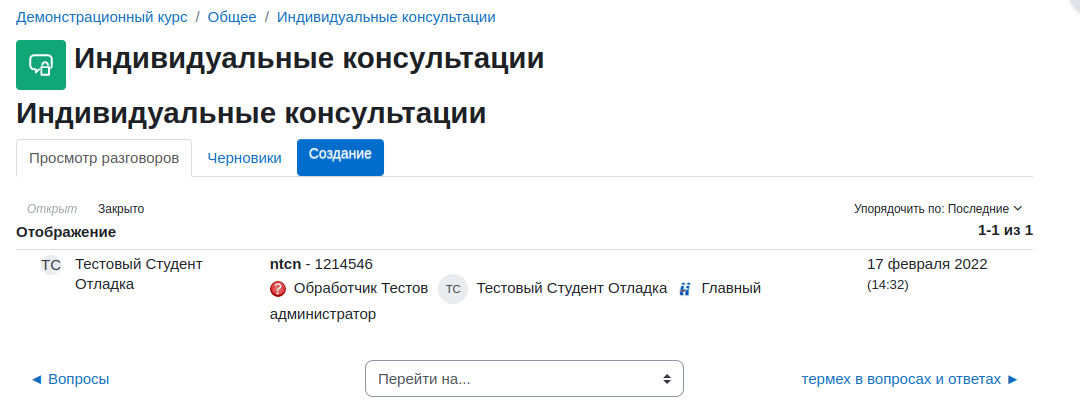Open the Общее breadcrumb link

pos(232,17)
